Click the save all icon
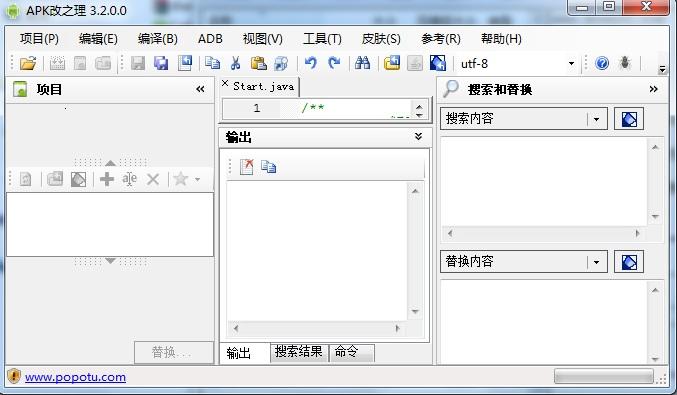677x395 pixels. (x=161, y=64)
